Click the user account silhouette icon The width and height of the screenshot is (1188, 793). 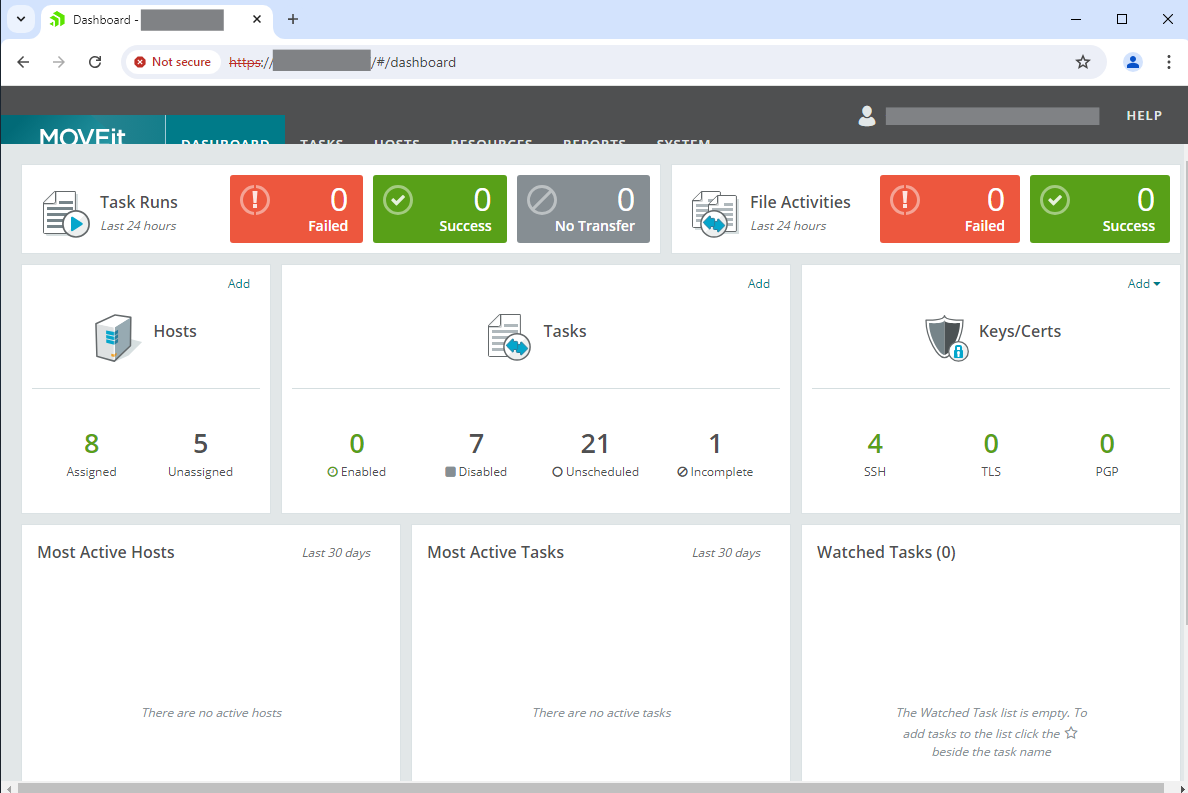click(867, 116)
